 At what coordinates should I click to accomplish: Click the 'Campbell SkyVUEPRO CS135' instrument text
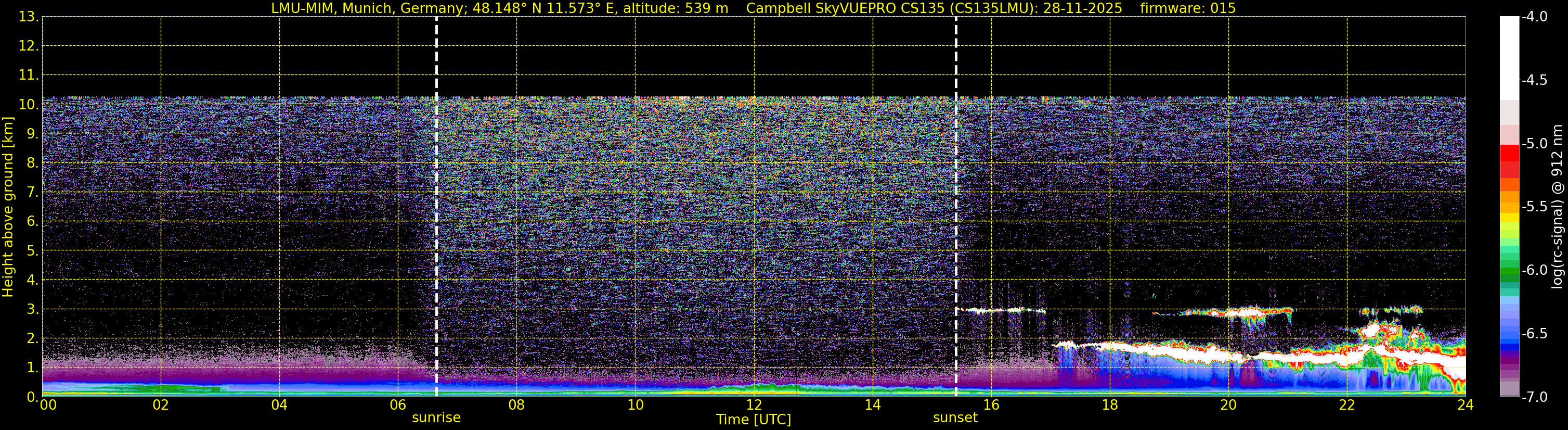tap(845, 8)
